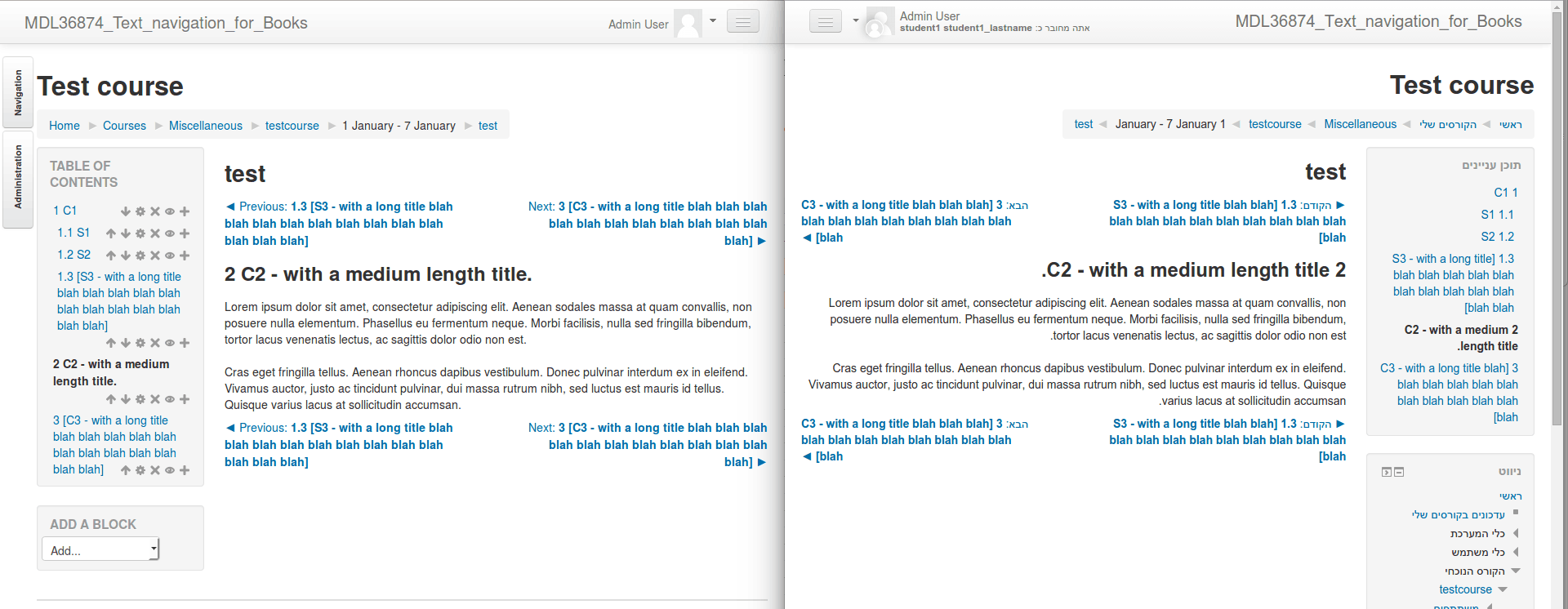The image size is (1568, 609).
Task: Move subchapter 1.1 S1 up
Action: pos(111,233)
